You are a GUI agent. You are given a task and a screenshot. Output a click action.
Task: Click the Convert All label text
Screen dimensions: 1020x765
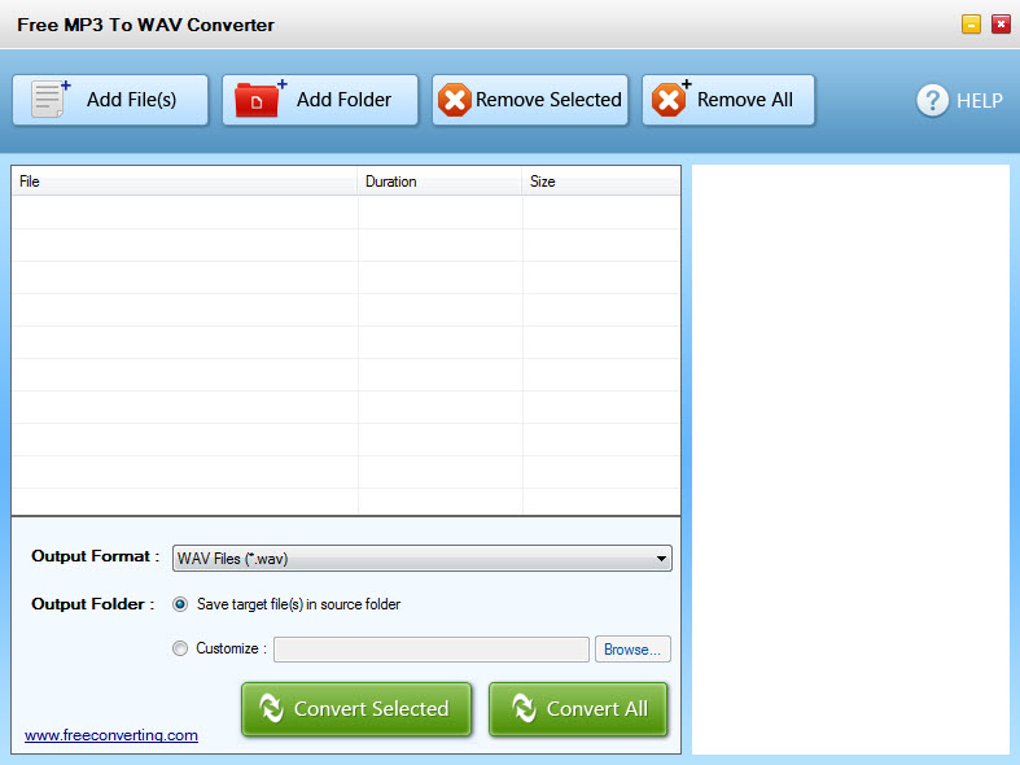(597, 708)
